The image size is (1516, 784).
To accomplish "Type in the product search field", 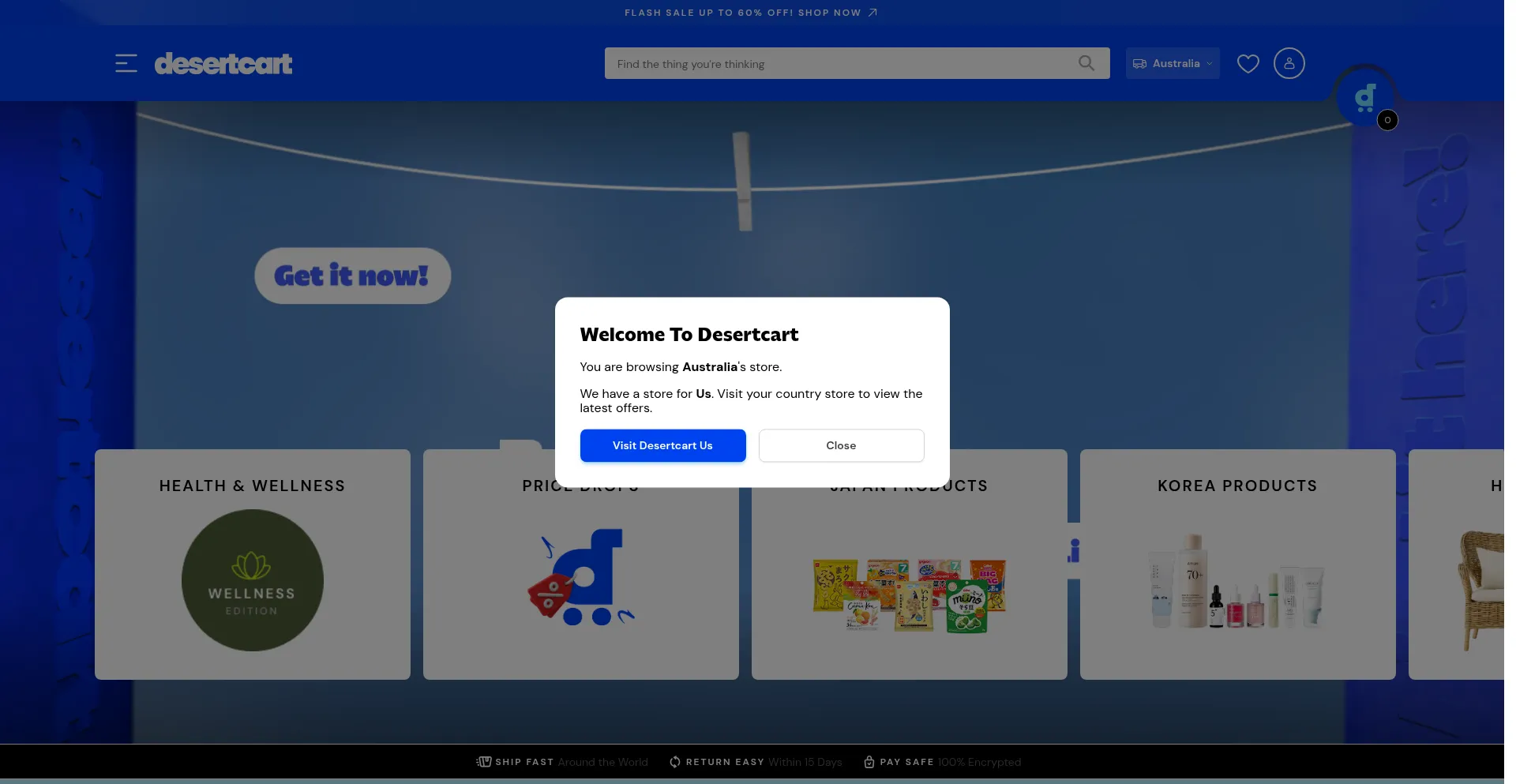I will (x=837, y=64).
